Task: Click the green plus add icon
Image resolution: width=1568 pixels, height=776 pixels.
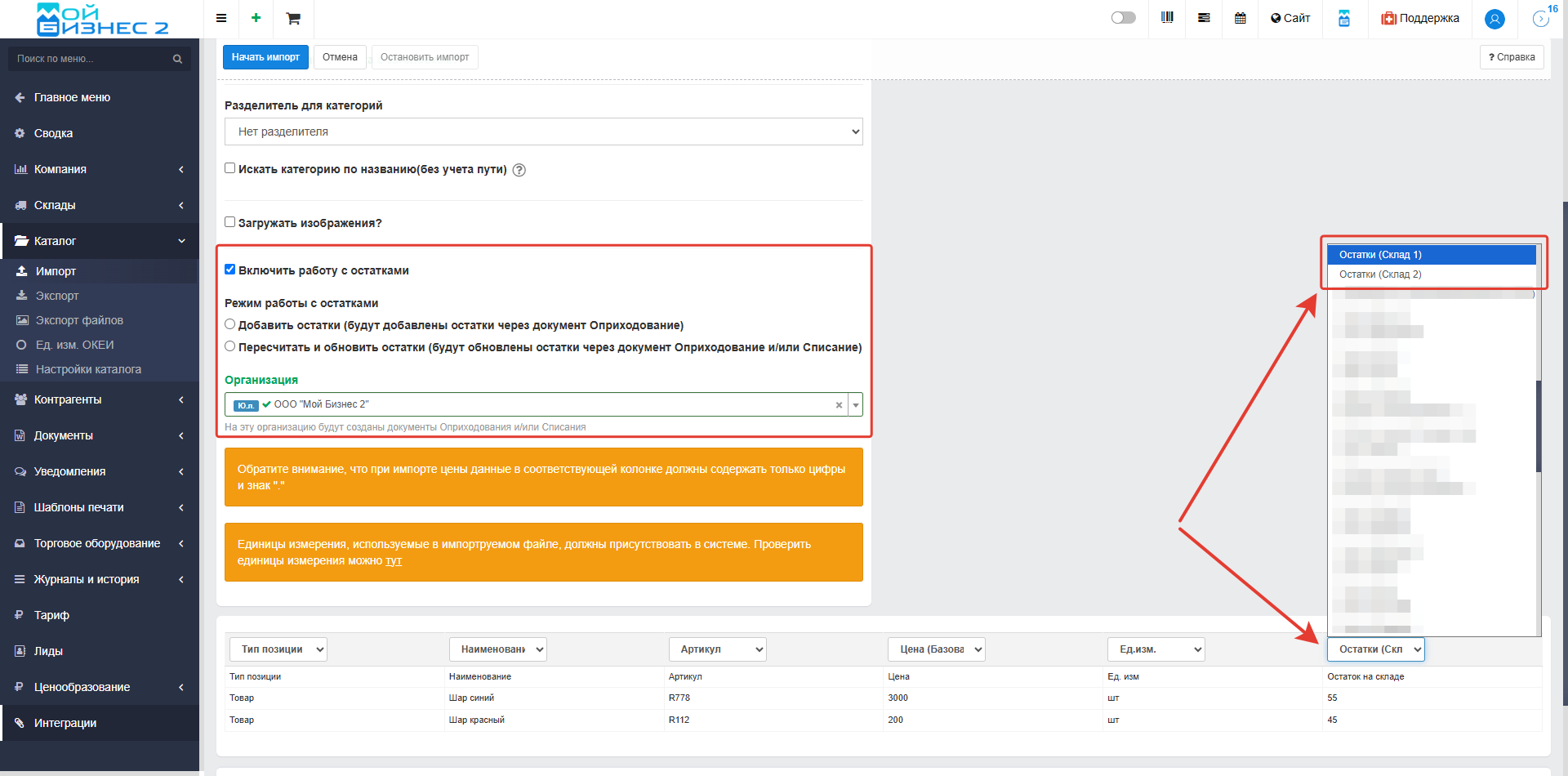Action: coord(256,18)
